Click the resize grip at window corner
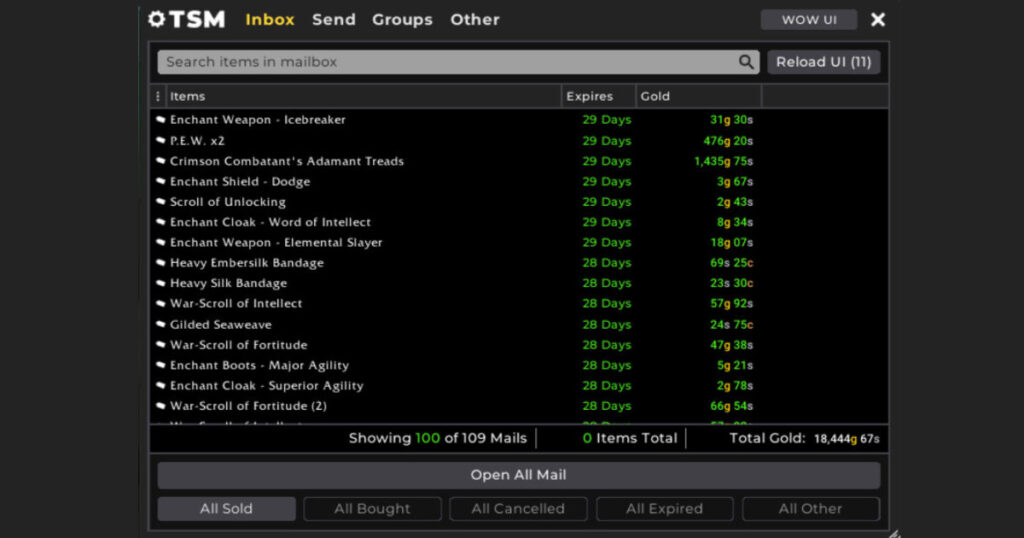The width and height of the screenshot is (1024, 538). [893, 533]
